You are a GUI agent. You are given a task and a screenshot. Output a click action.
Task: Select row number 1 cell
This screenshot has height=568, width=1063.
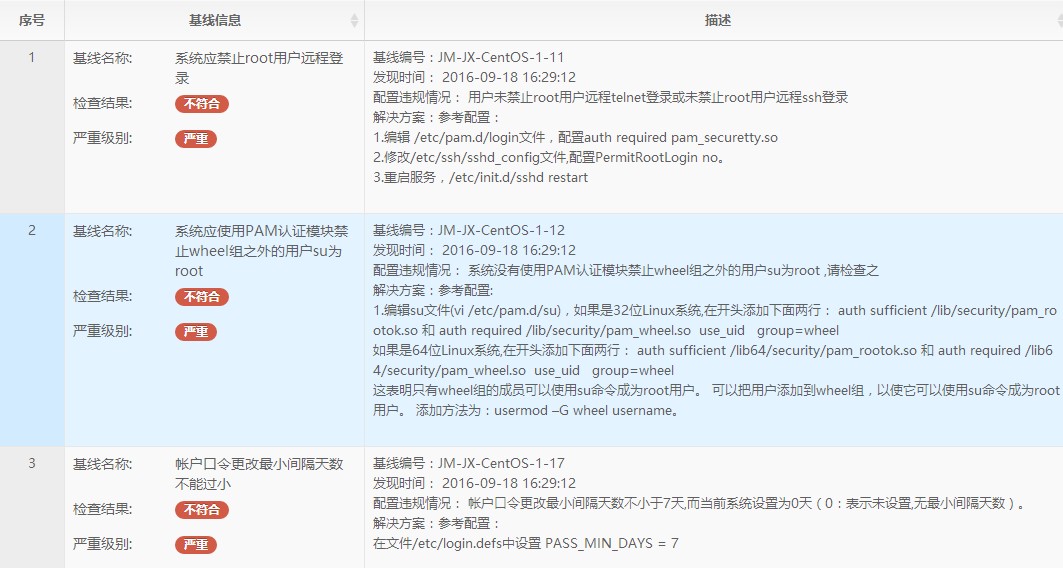click(x=32, y=58)
